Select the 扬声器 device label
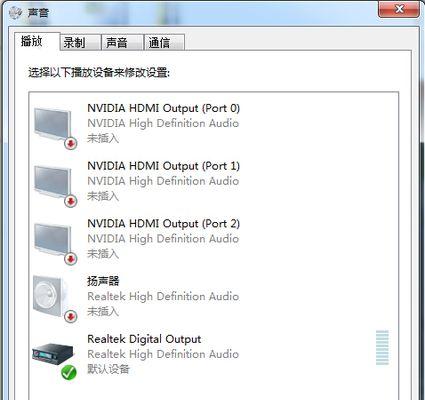425x400 pixels. coord(103,281)
